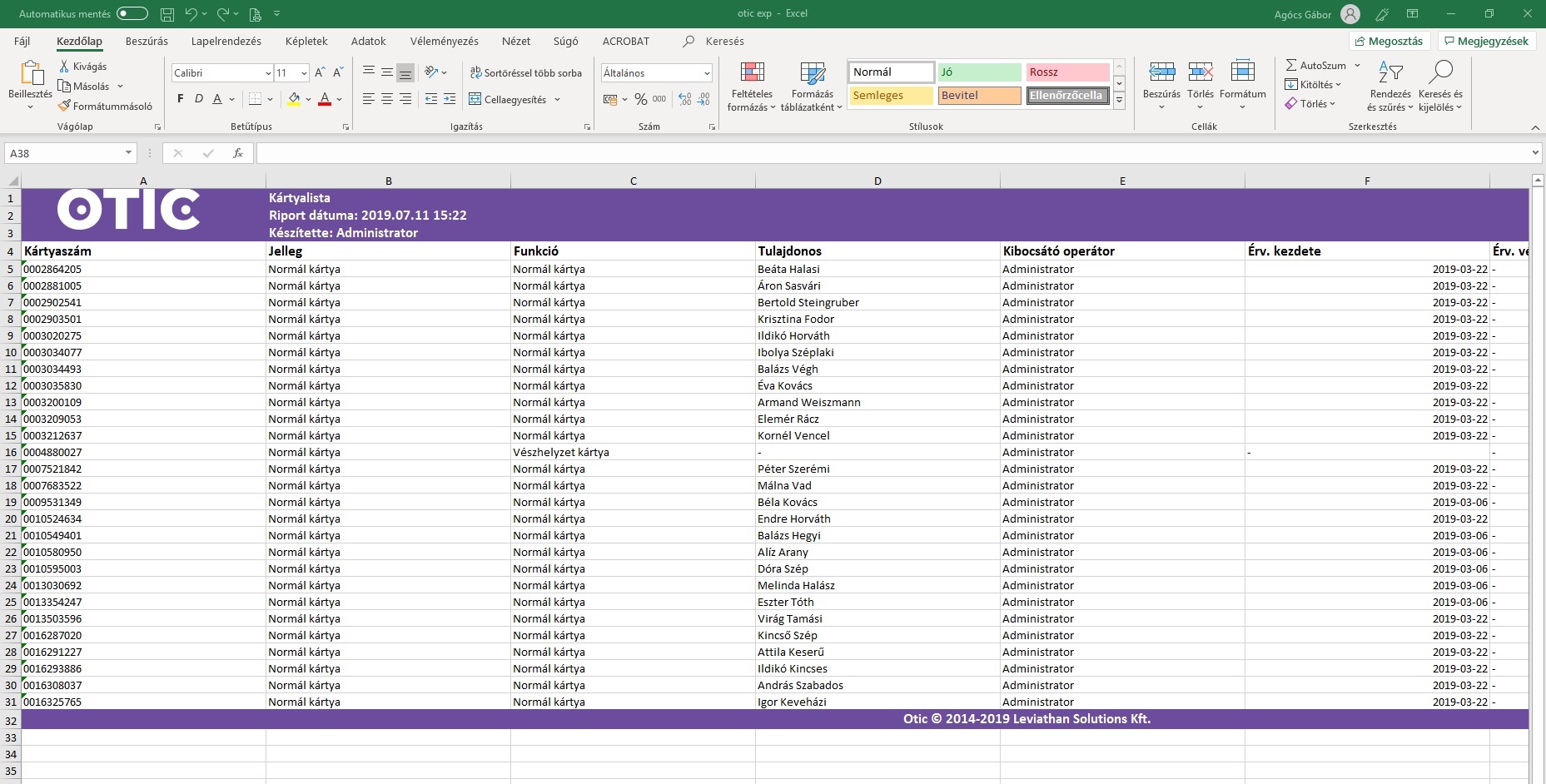Open the Calibri font name dropdown
Image resolution: width=1546 pixels, height=784 pixels.
(x=267, y=73)
